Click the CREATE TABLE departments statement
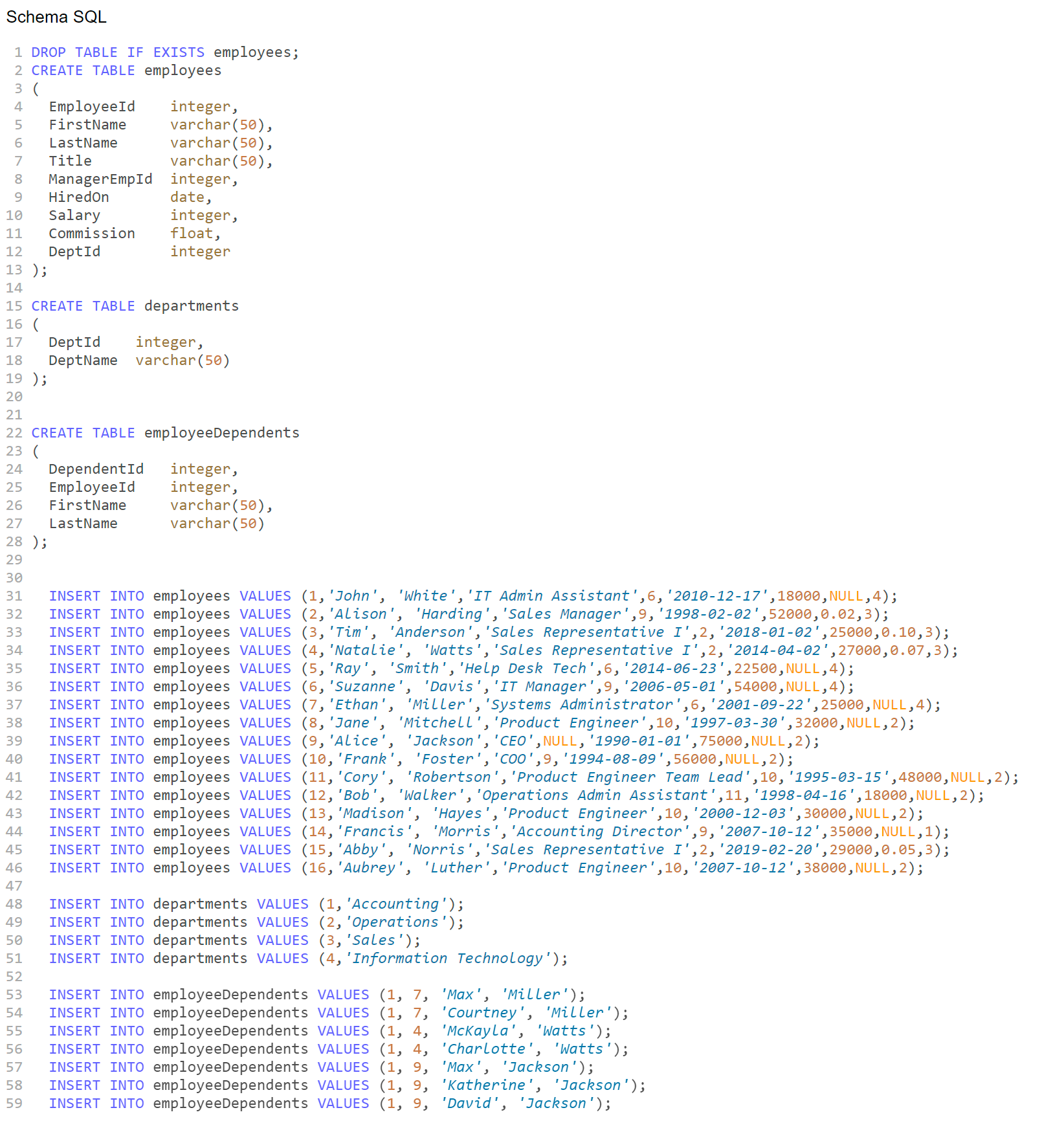The height and width of the screenshot is (1132, 1064). click(x=135, y=305)
